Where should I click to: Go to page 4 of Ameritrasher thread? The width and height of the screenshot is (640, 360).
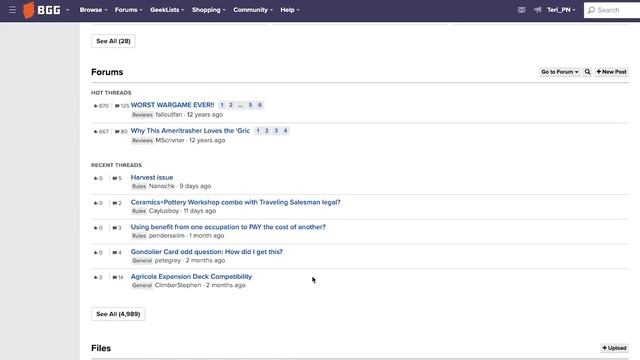coord(285,131)
